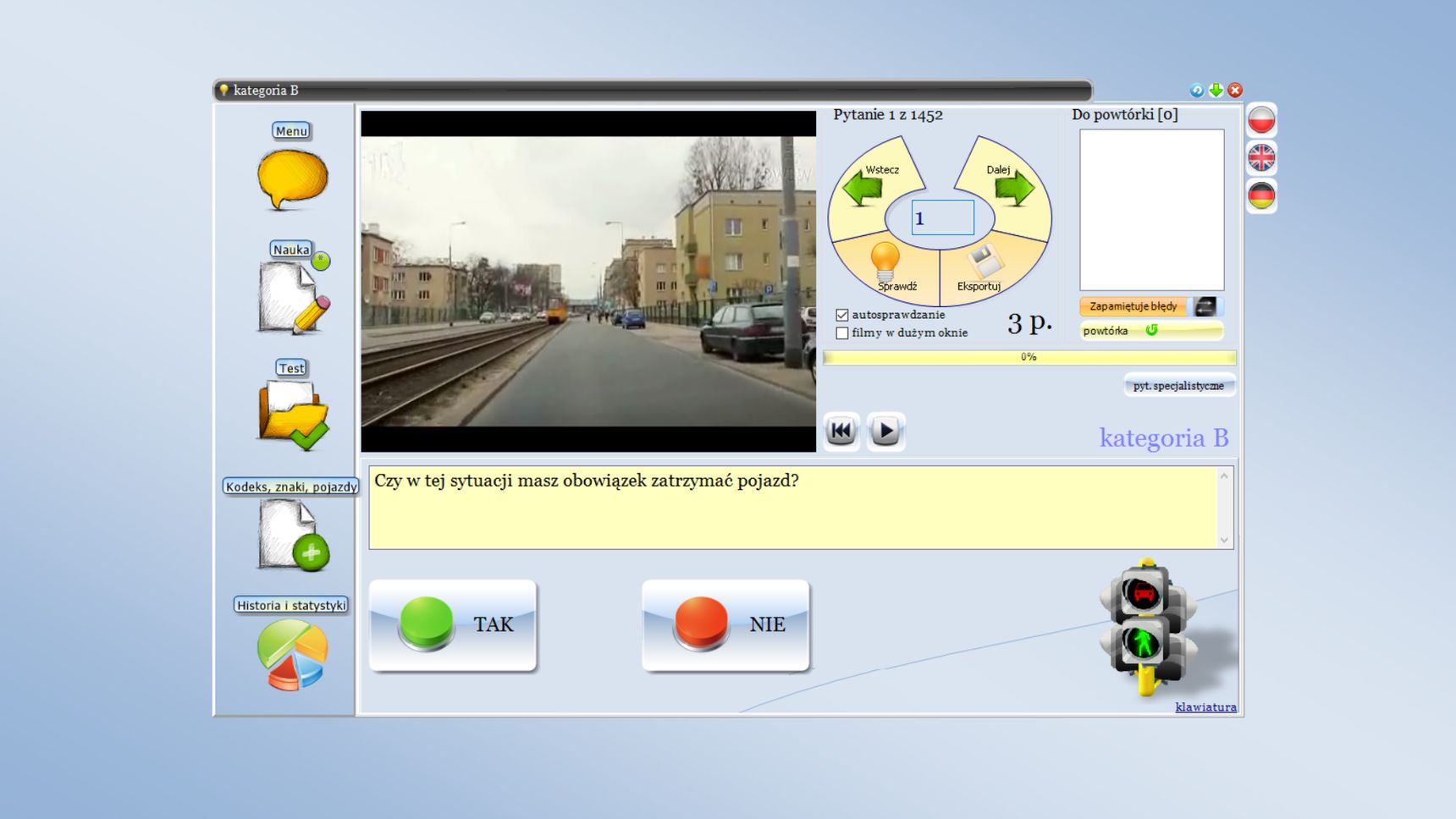Switch language to German flag
The image size is (1456, 819).
tap(1261, 195)
